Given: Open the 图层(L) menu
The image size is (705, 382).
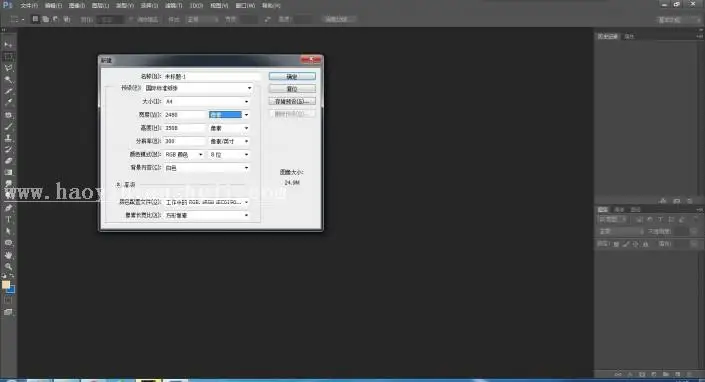Looking at the screenshot, I should pos(100,5).
